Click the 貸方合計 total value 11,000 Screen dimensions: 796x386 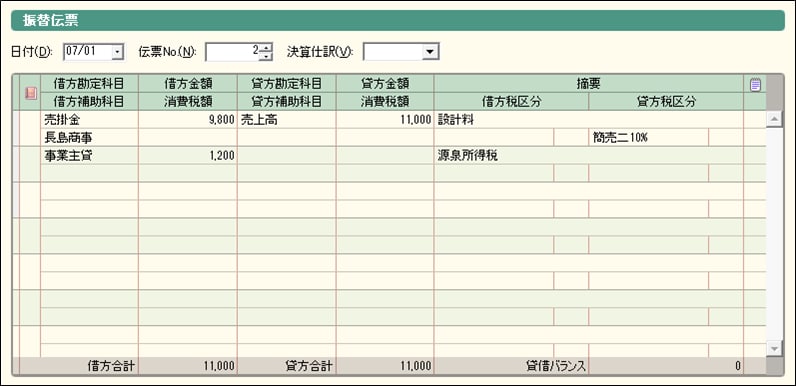click(385, 366)
